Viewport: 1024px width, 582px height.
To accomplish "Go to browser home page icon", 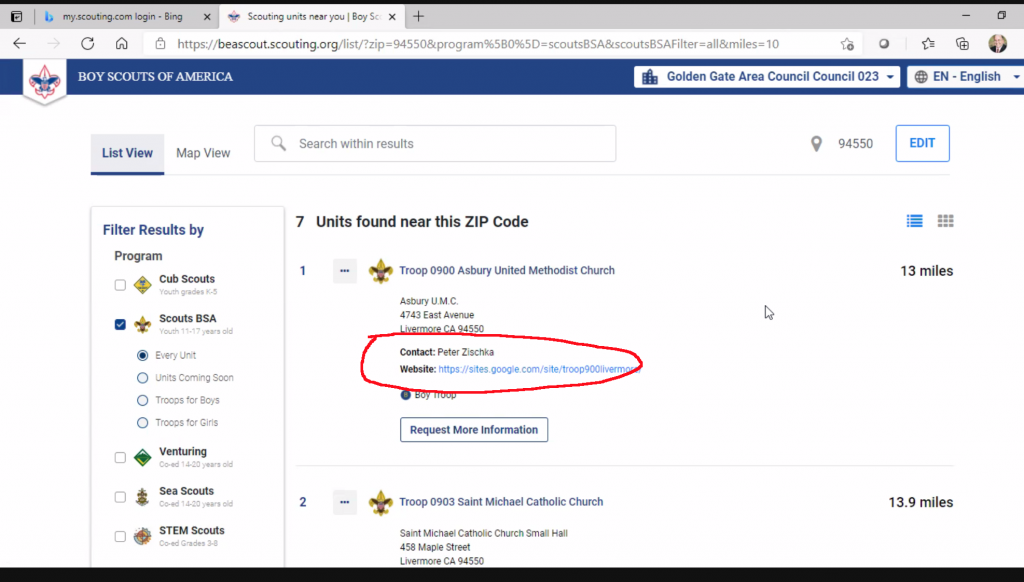I will click(x=121, y=44).
